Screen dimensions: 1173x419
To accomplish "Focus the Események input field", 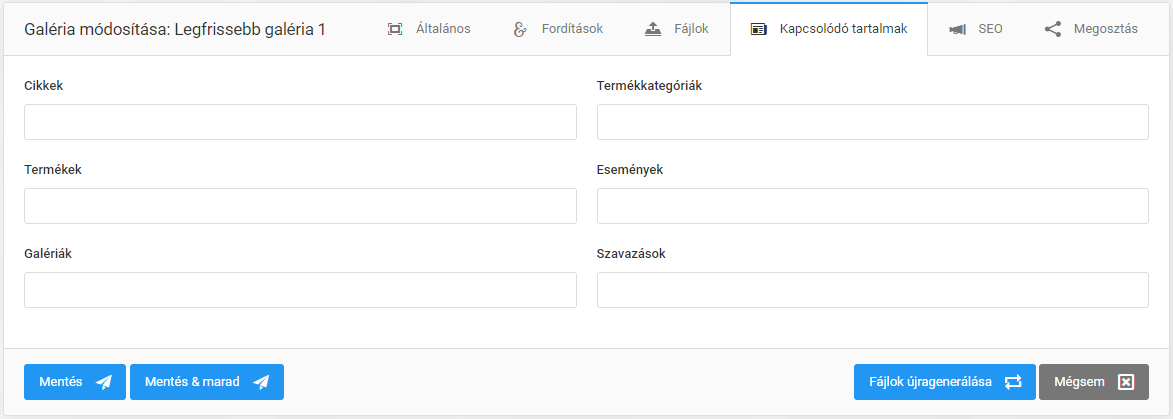I will [872, 206].
